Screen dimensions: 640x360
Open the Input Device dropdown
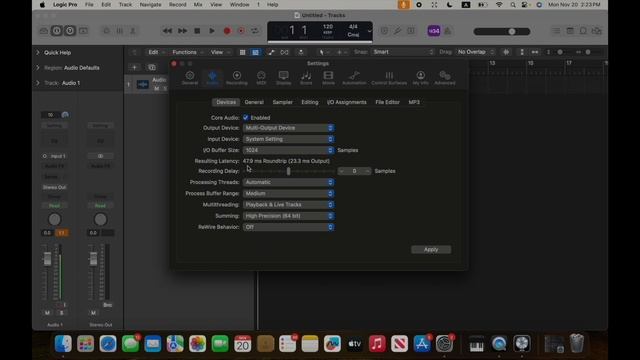click(x=289, y=139)
